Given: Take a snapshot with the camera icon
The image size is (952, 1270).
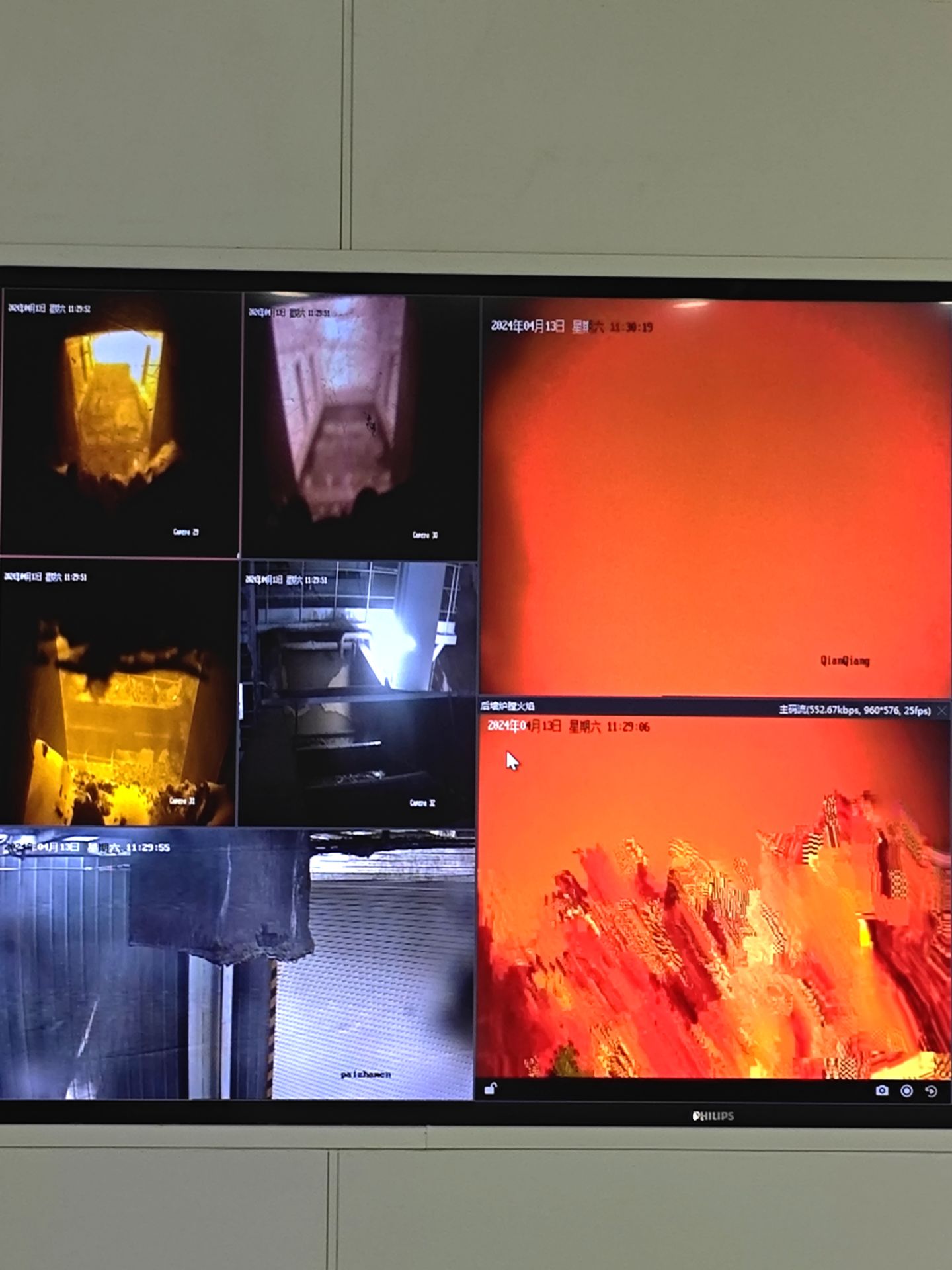Looking at the screenshot, I should [881, 1091].
